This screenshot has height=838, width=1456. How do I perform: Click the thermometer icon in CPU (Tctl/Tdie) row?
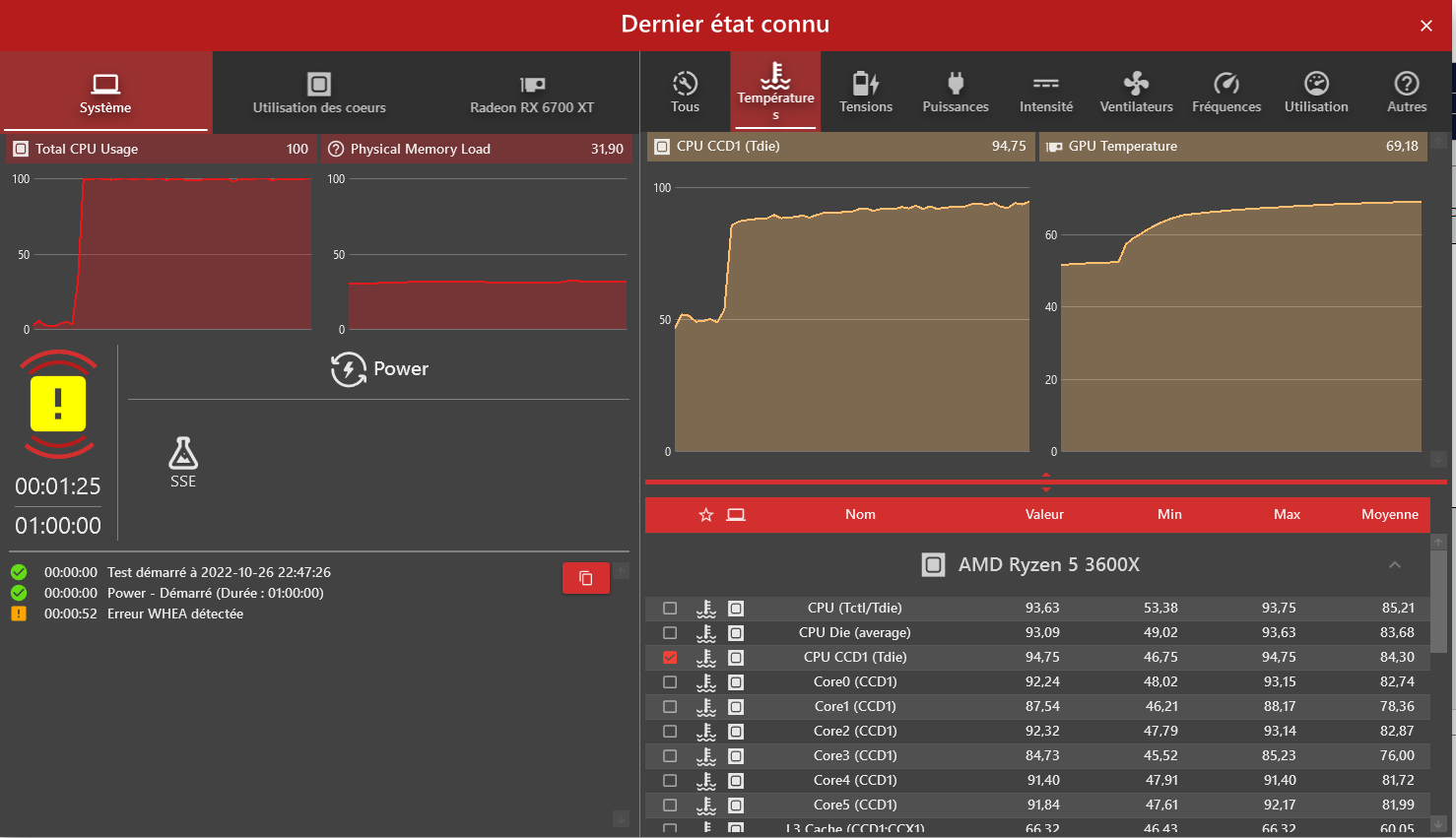point(706,609)
